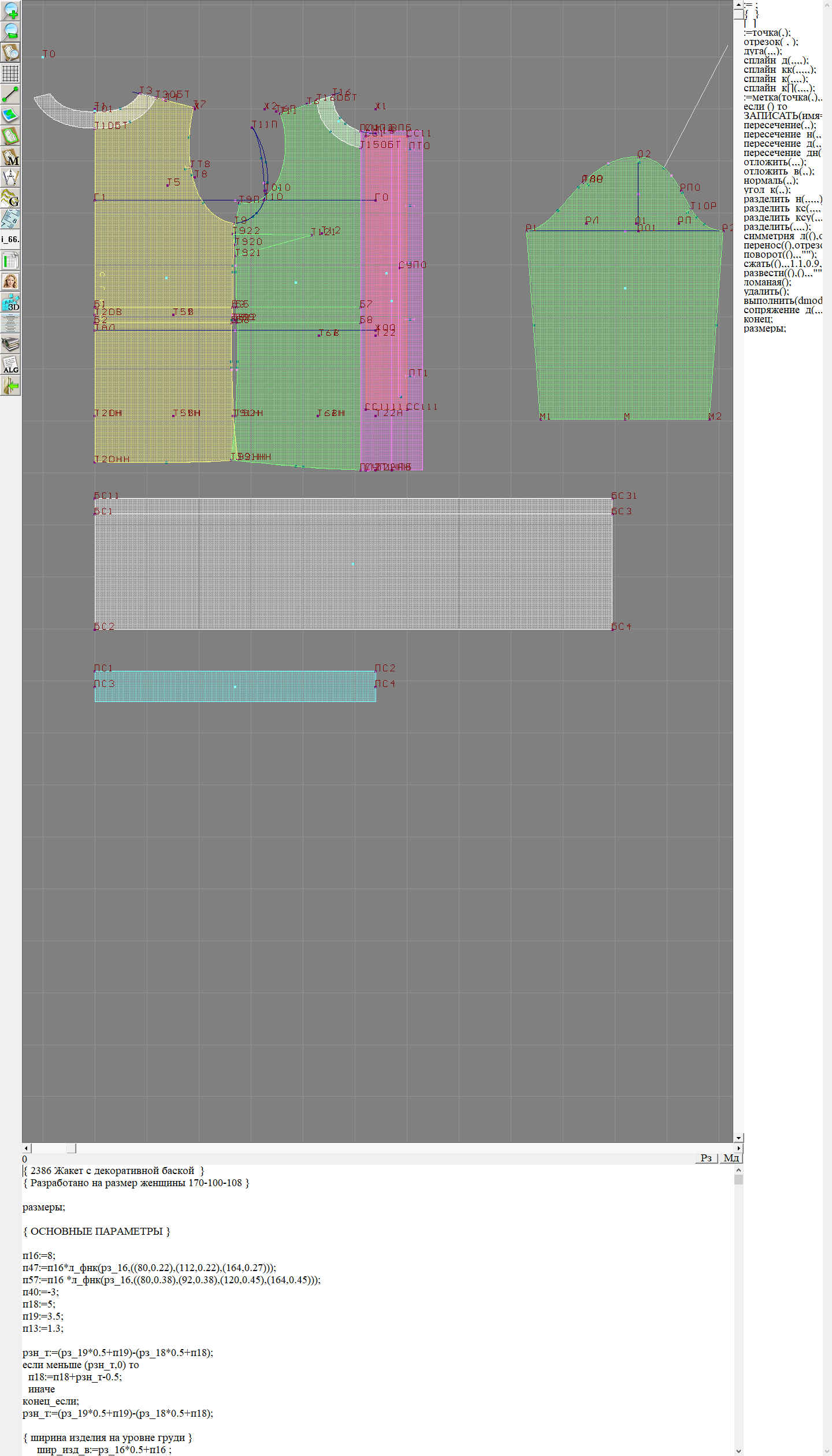
Task: Click the zoom in magnifier icon
Action: pos(10,10)
